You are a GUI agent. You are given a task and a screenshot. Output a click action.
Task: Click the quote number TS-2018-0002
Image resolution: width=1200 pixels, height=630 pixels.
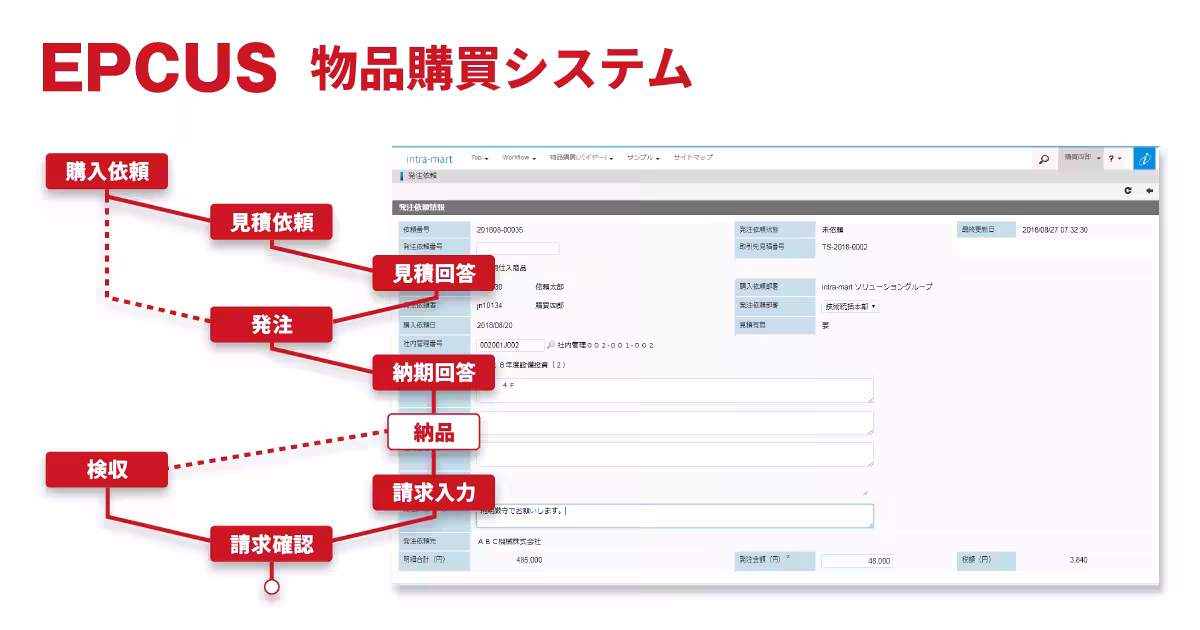(x=845, y=246)
